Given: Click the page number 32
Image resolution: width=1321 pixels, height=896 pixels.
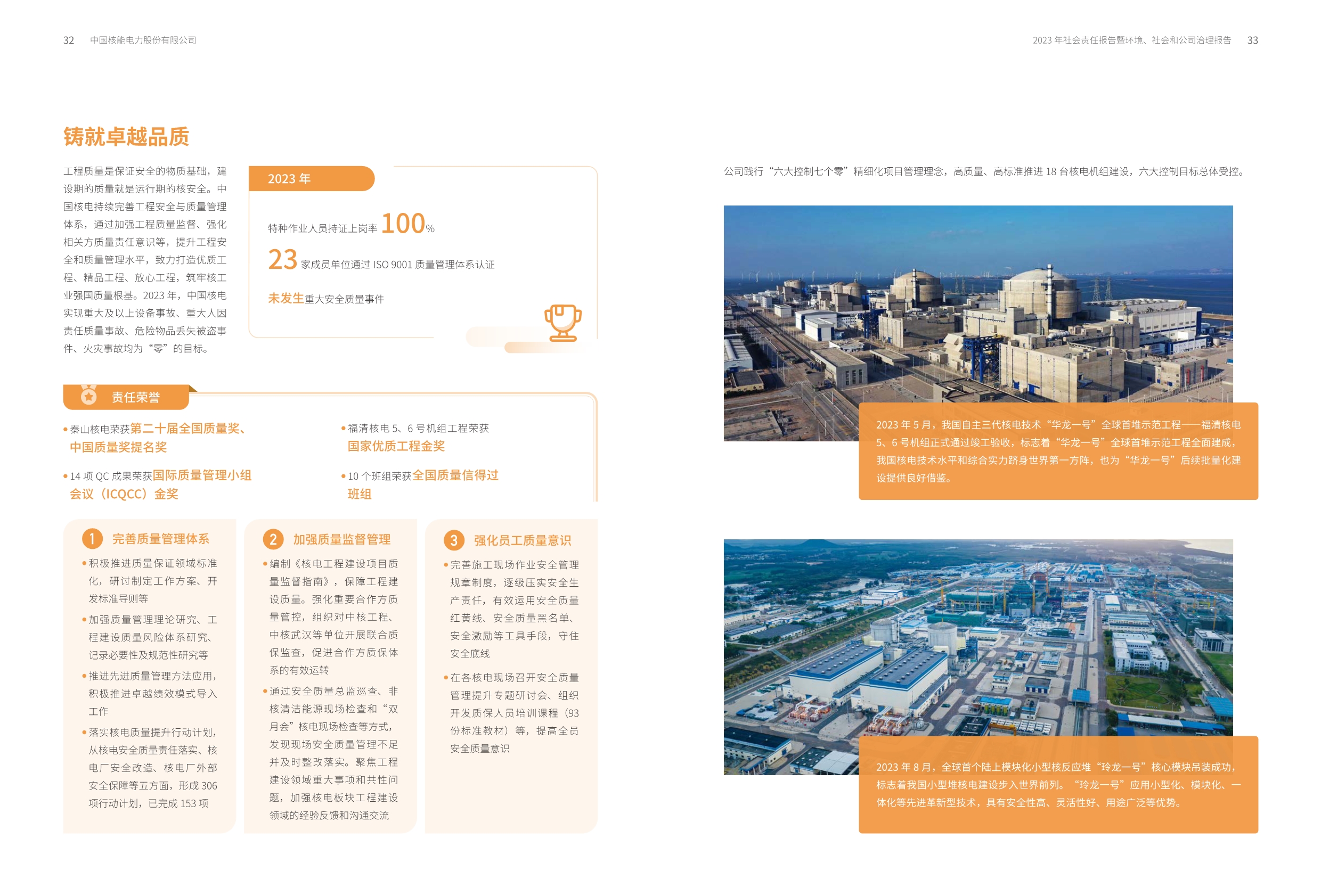Looking at the screenshot, I should (68, 40).
